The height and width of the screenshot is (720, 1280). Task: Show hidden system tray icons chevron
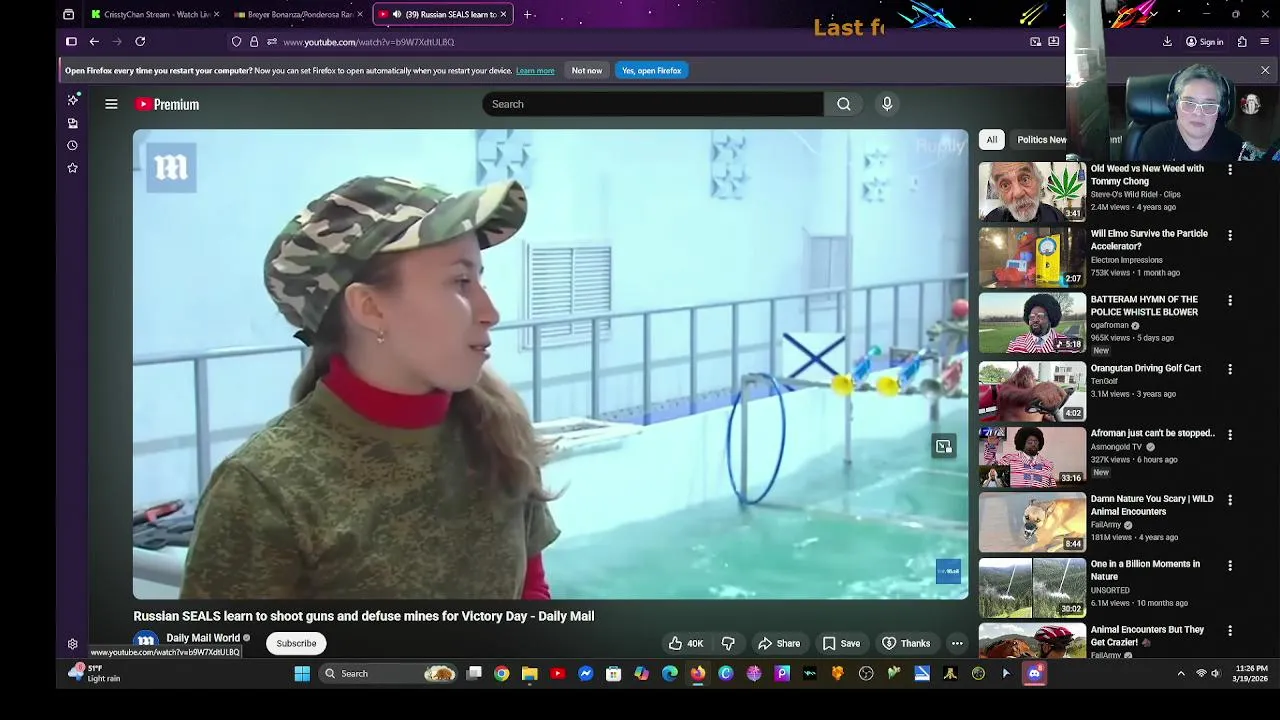click(1181, 674)
